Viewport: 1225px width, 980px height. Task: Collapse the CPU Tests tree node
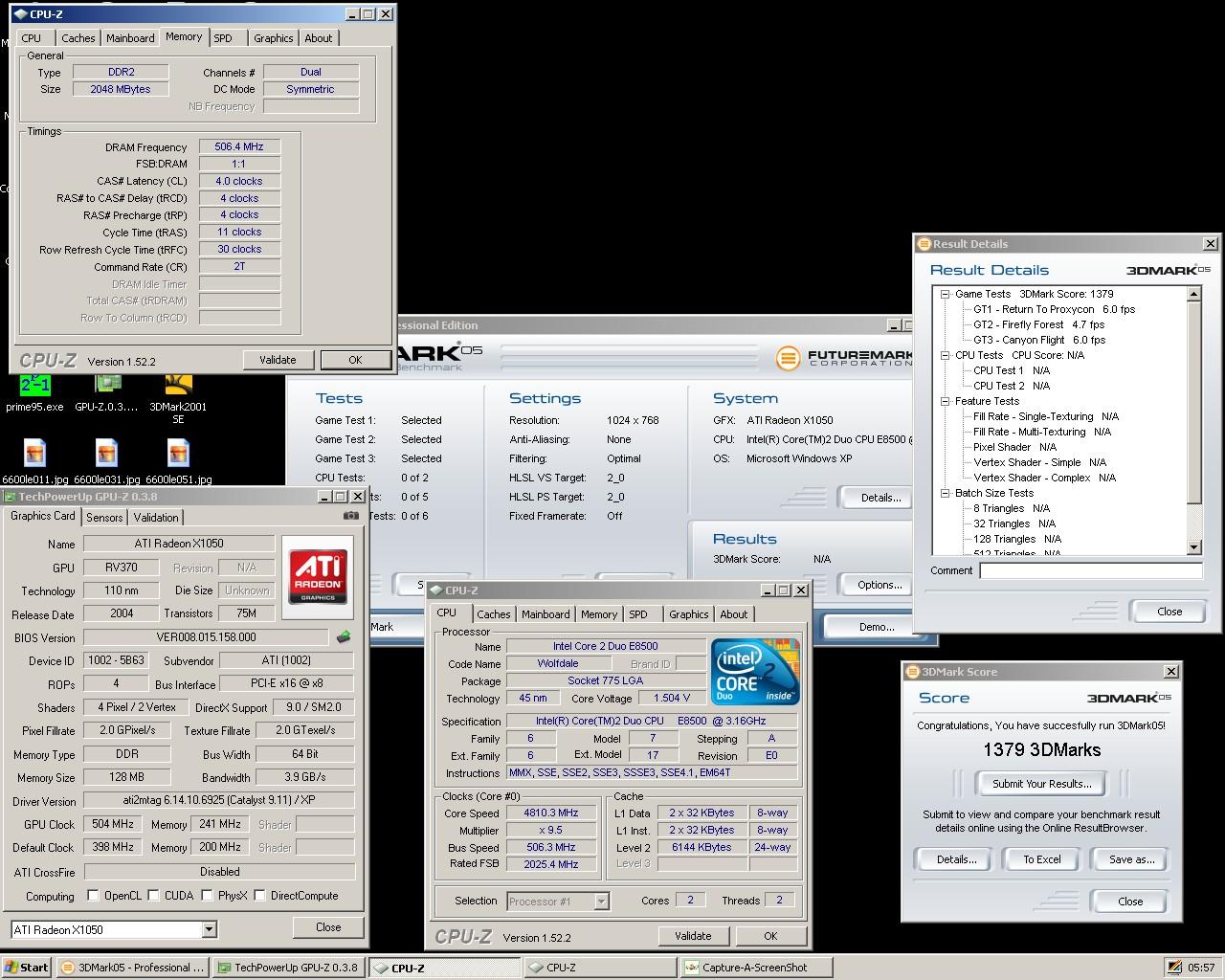click(x=946, y=355)
